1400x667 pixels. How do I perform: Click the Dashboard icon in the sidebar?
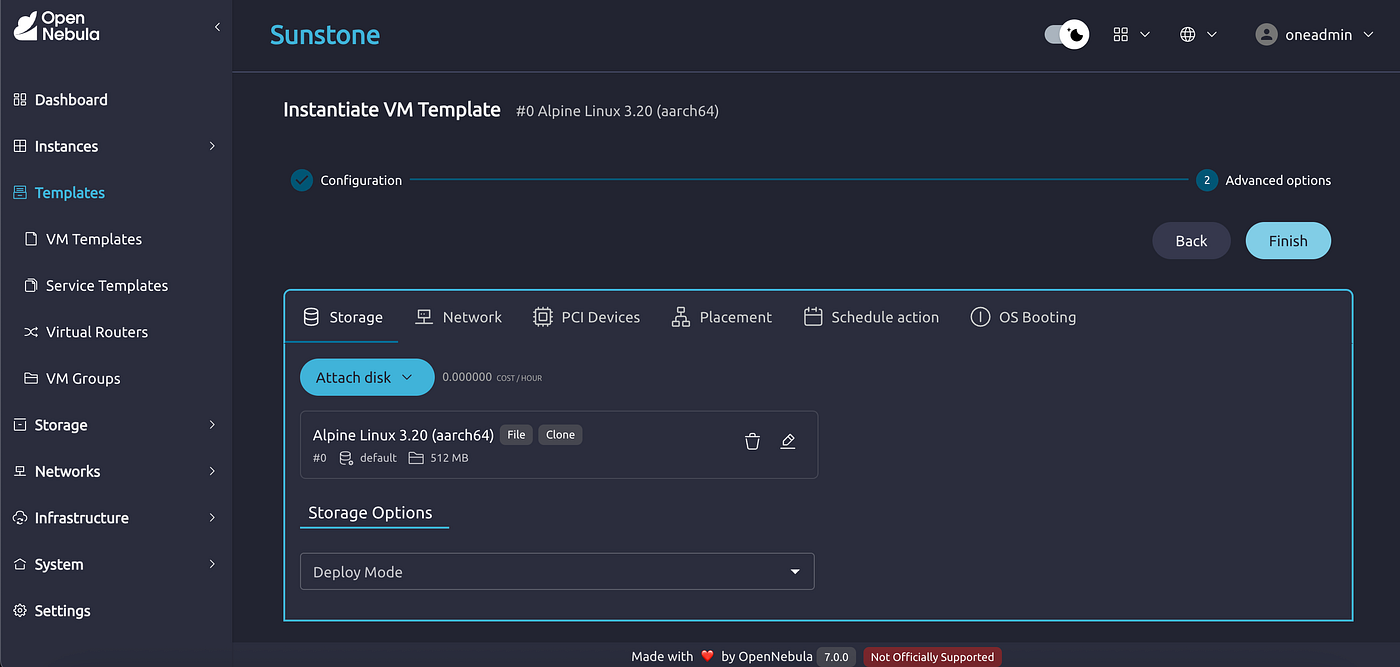coord(20,100)
